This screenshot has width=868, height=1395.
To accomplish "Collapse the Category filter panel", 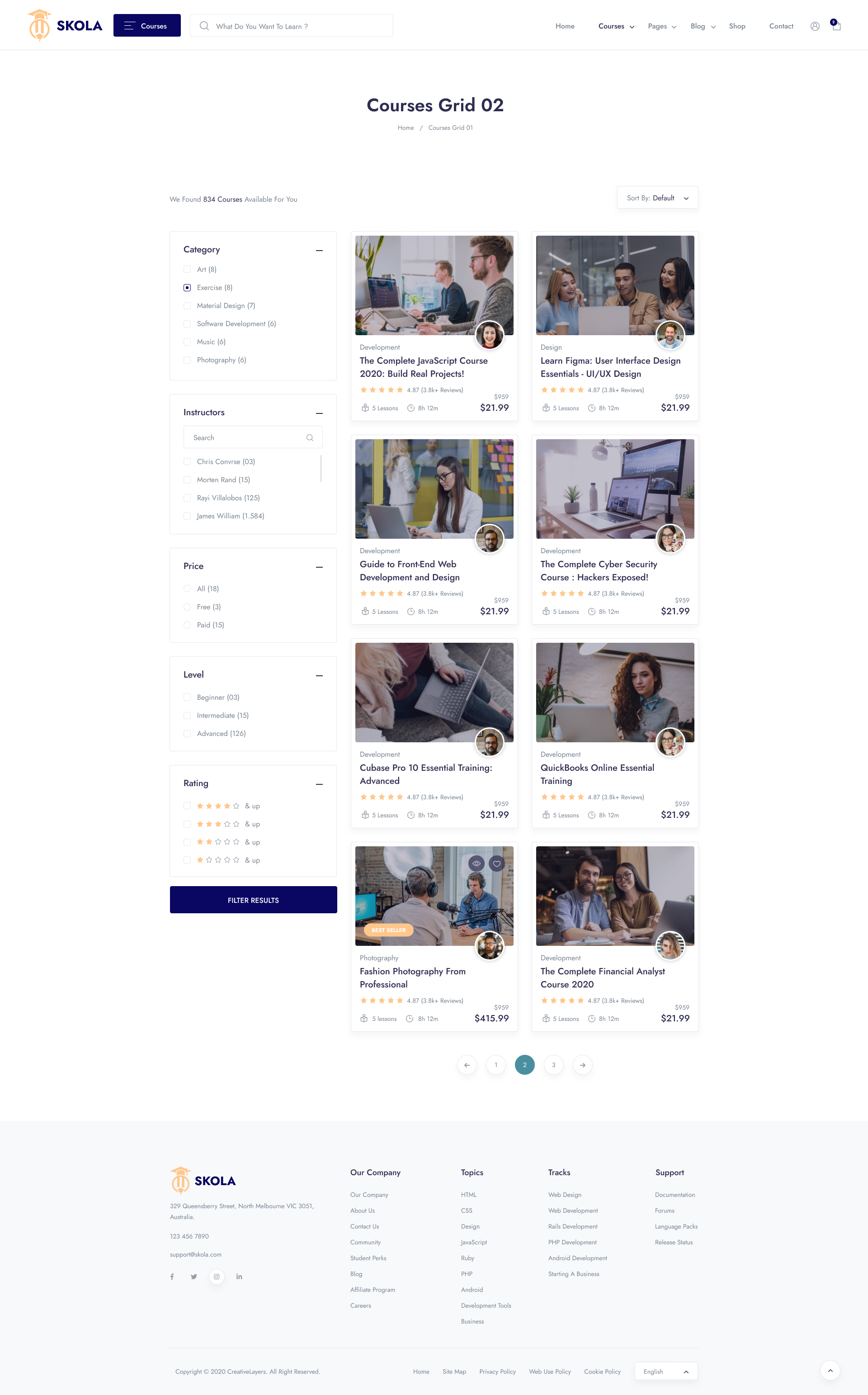I will [319, 251].
